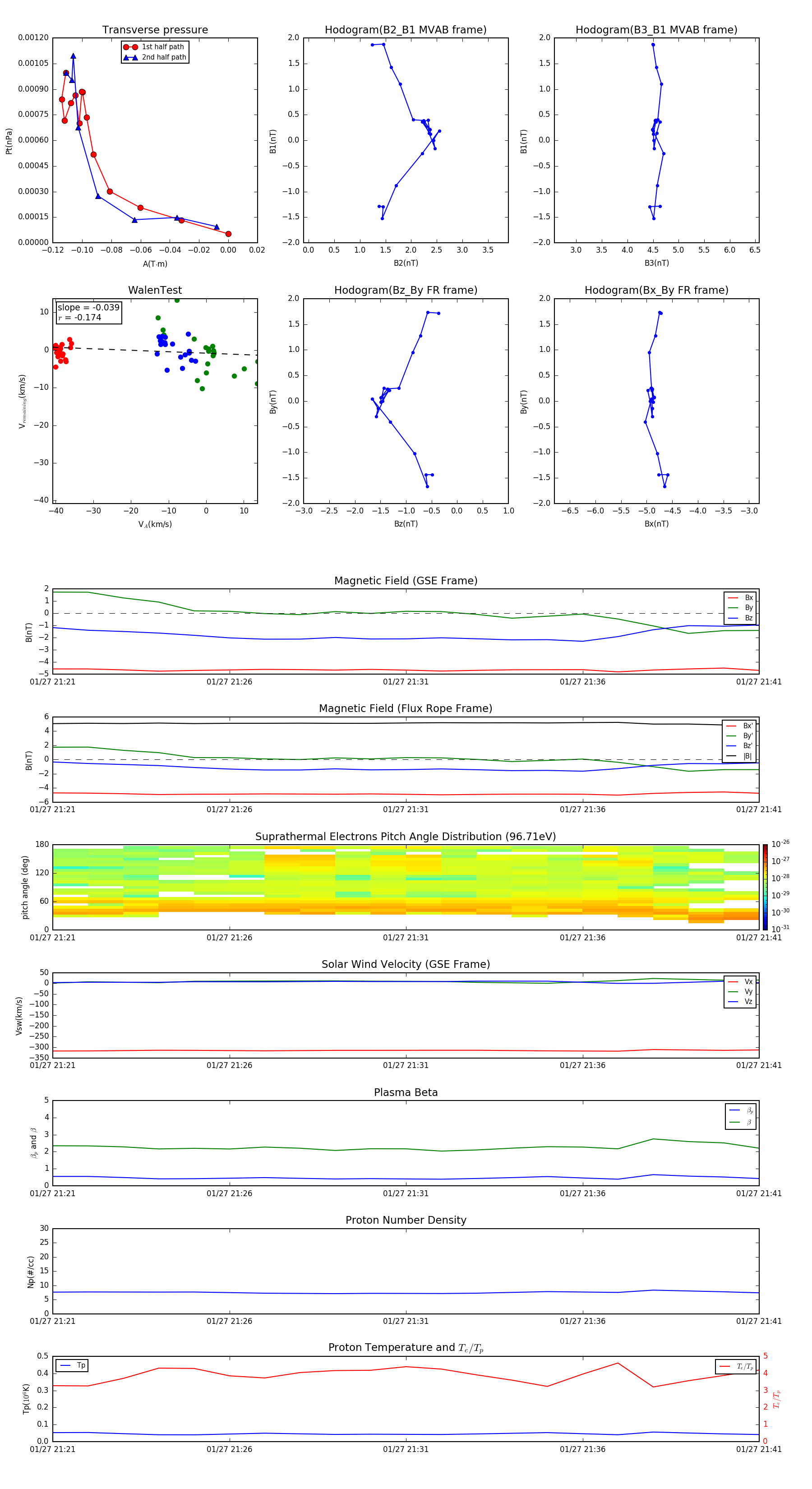The image size is (812, 1489).
Task: Click '|B|' legend entry in Flux Rope panel
Action: [x=740, y=756]
